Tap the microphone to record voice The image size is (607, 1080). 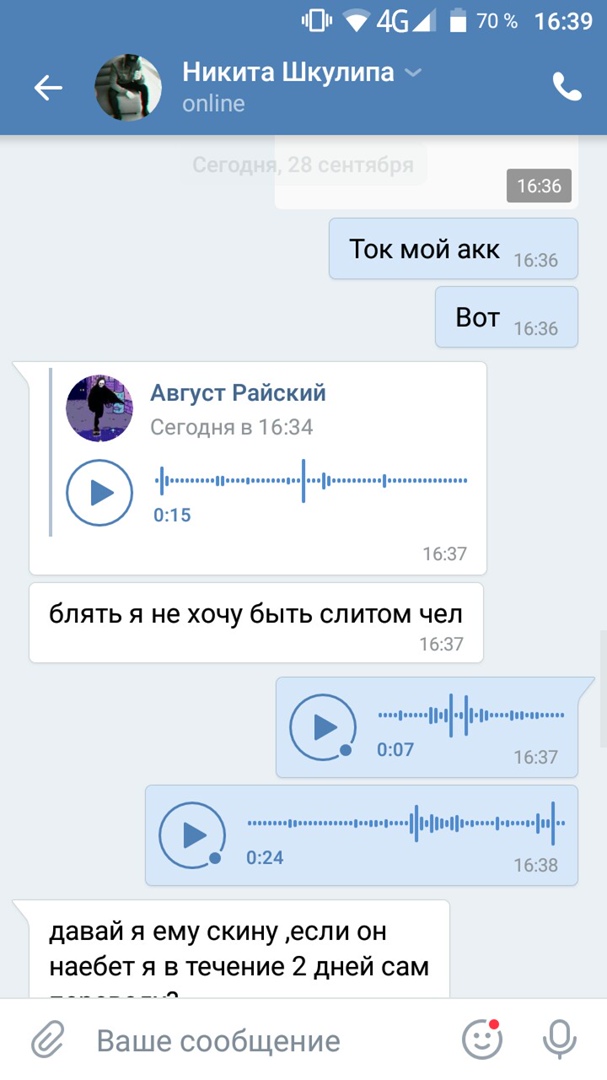559,1039
